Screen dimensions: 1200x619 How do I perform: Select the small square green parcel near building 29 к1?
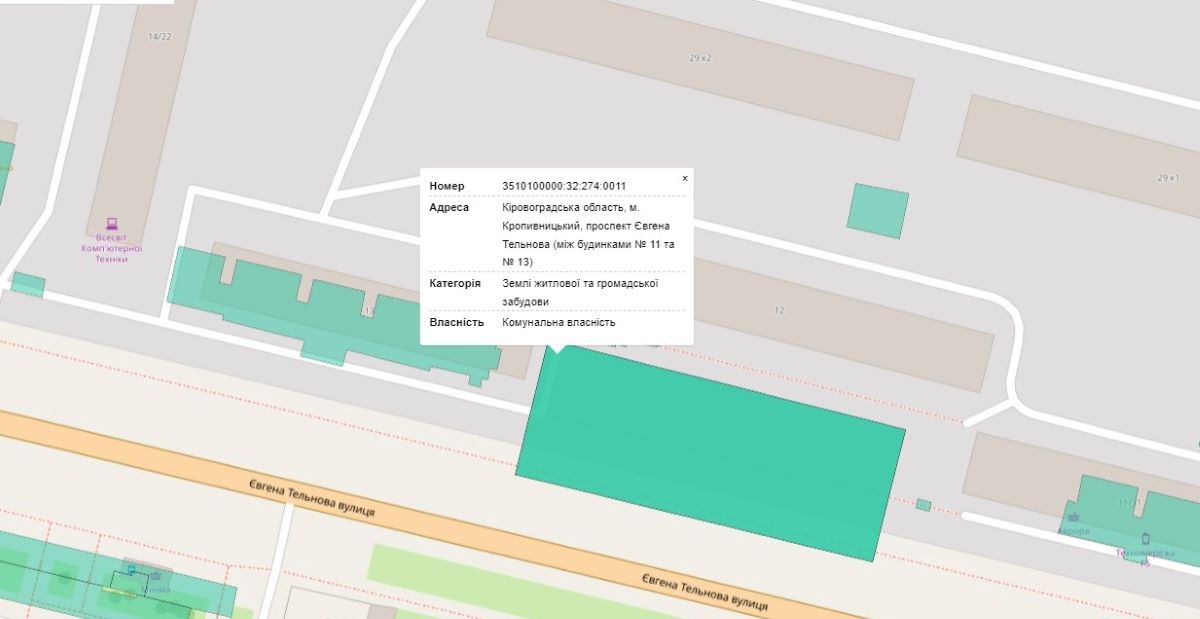(878, 211)
